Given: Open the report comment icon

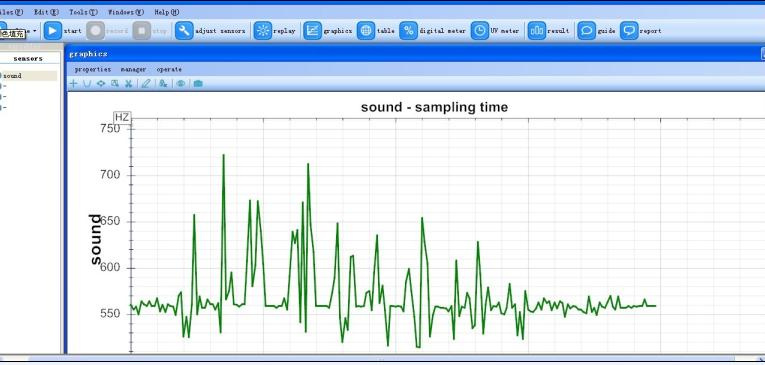Looking at the screenshot, I should 629,31.
